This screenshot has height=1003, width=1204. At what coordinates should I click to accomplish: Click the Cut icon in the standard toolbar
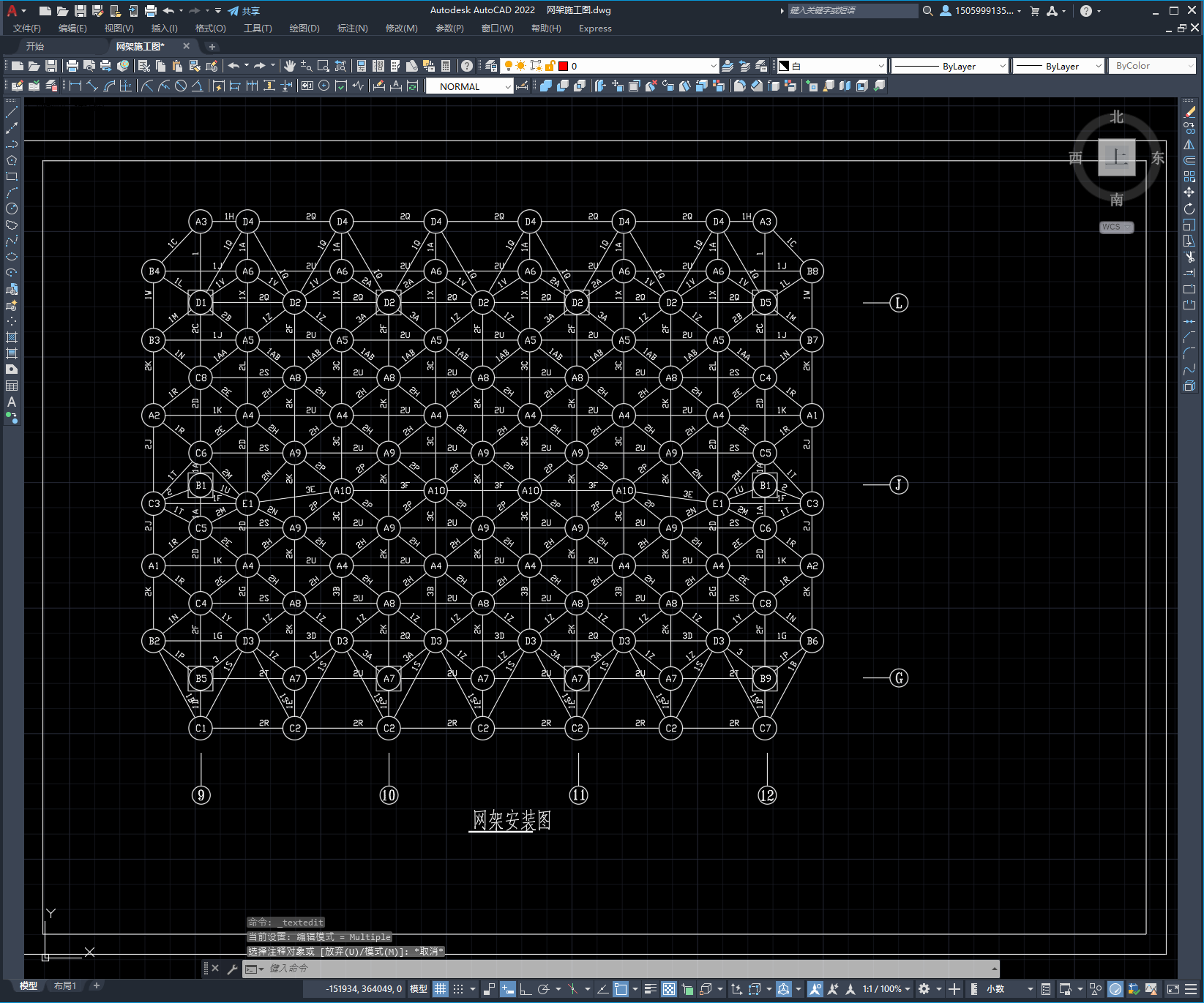(x=144, y=66)
